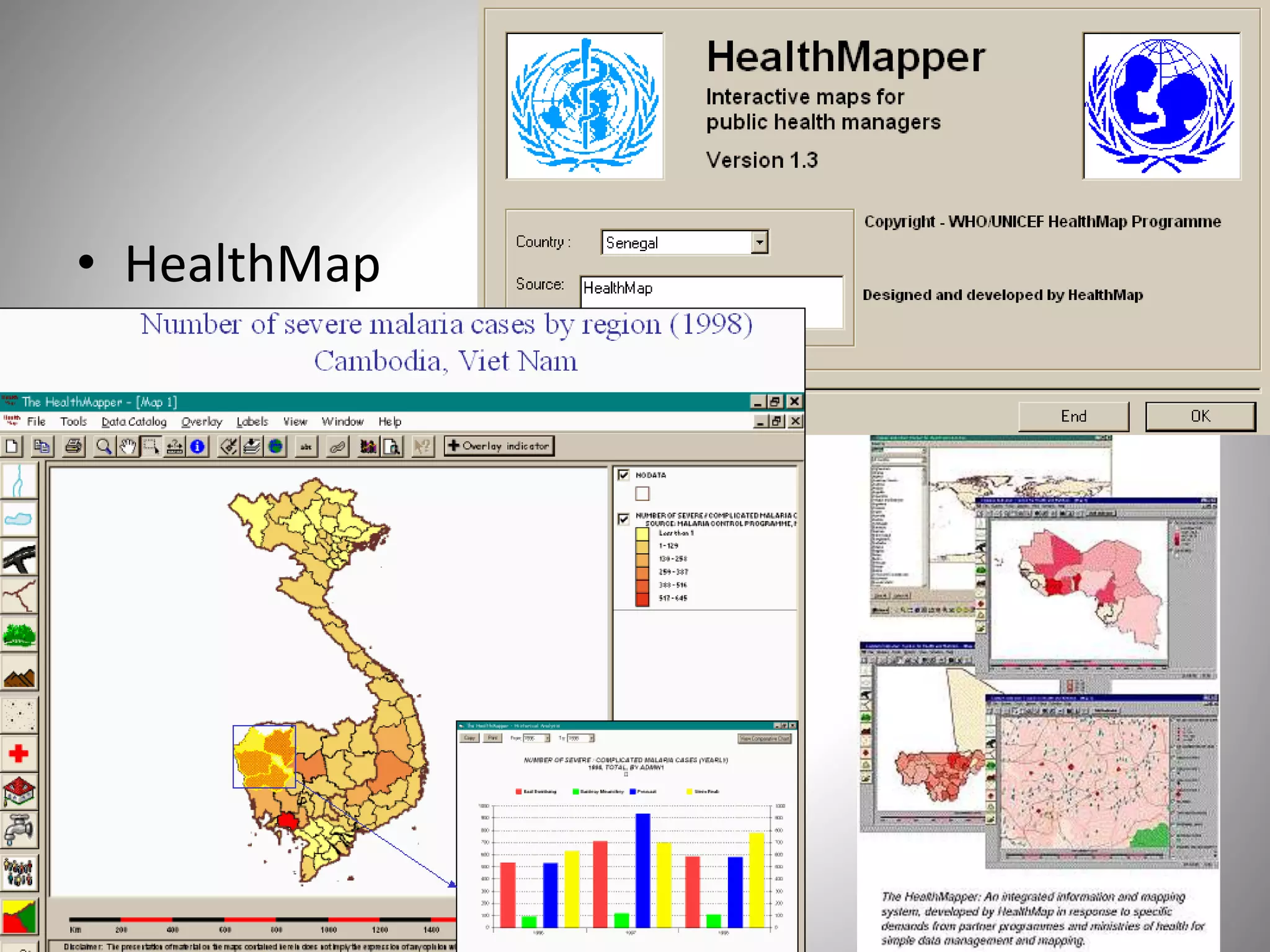Click the page preview magnifier icon

(392, 446)
